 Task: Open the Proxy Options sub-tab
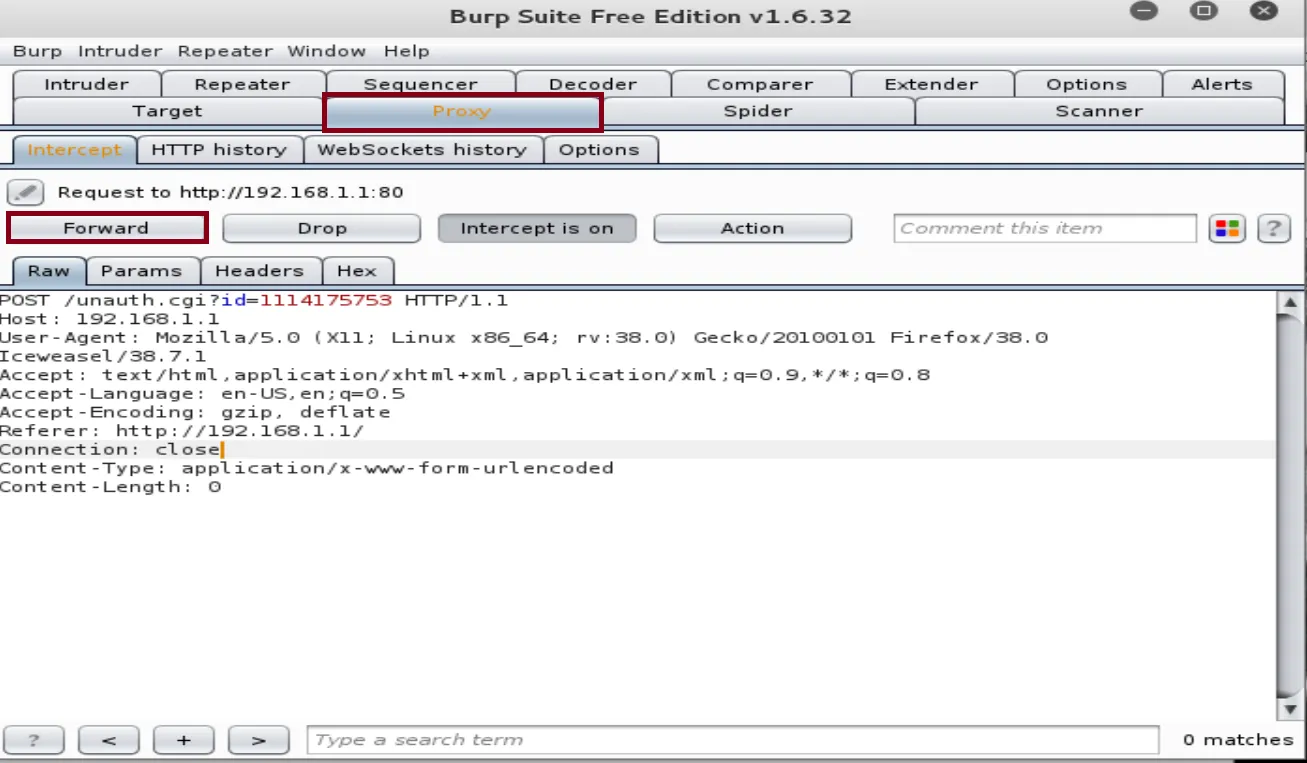click(x=599, y=150)
